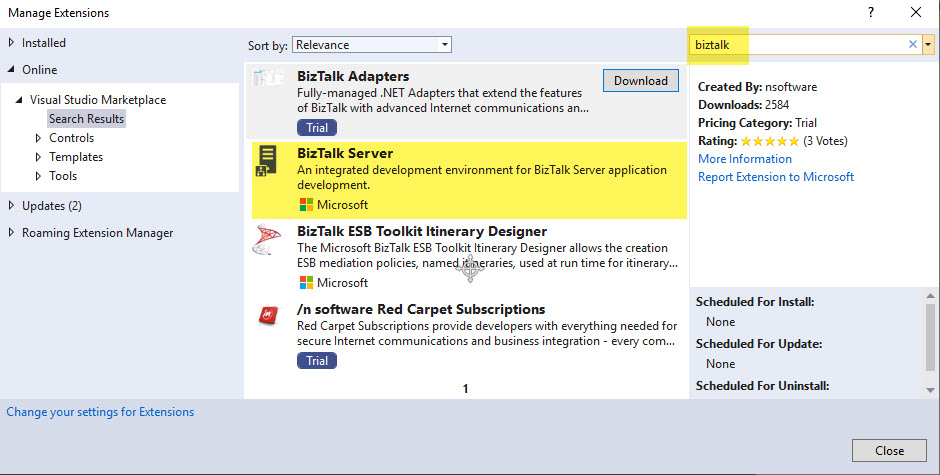Screen dimensions: 940x475
Task: Select the BizTalk Server title
Action: click(345, 153)
